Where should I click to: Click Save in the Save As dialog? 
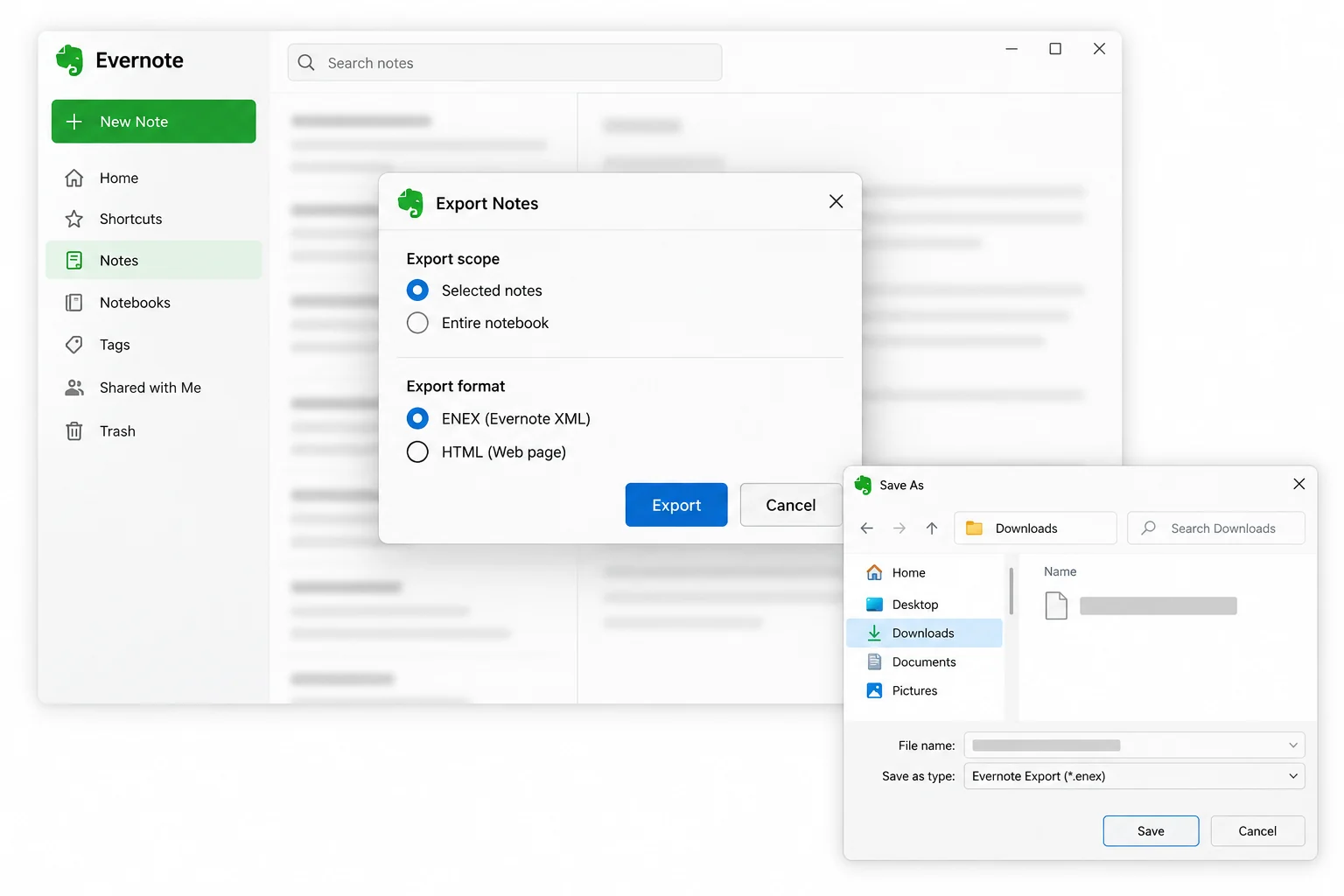click(1151, 831)
